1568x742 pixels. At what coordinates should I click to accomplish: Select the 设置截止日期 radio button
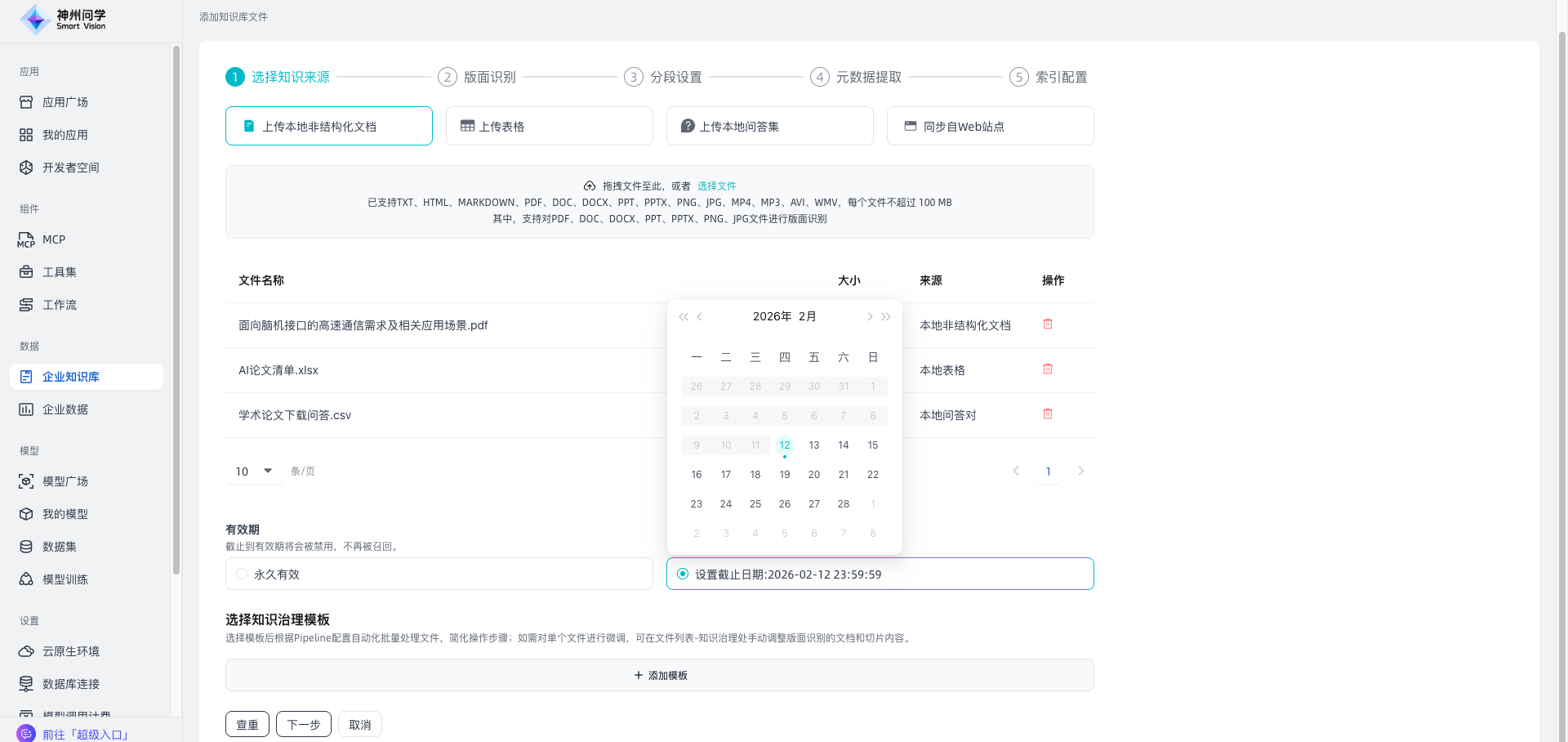point(683,574)
